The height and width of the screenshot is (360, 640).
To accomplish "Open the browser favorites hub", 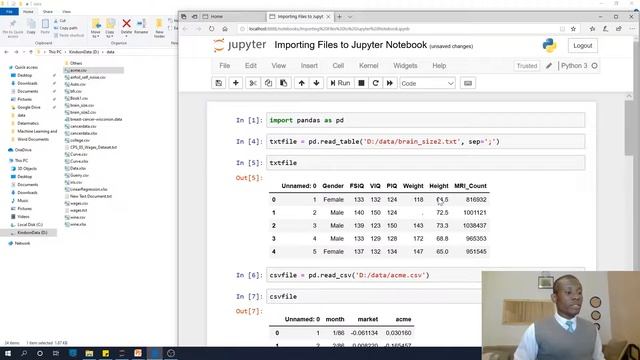I will 592,29.
